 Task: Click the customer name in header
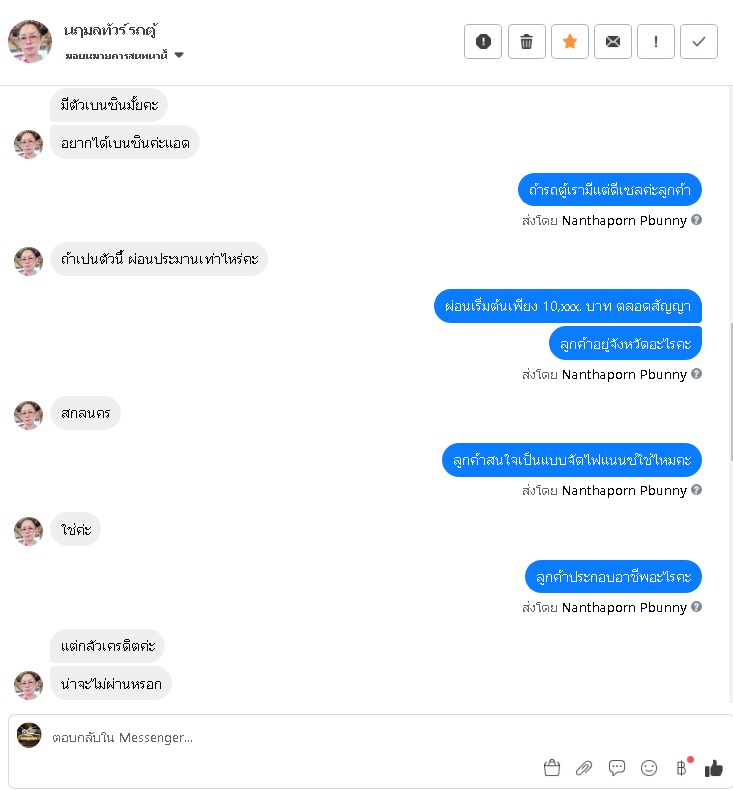[x=110, y=31]
